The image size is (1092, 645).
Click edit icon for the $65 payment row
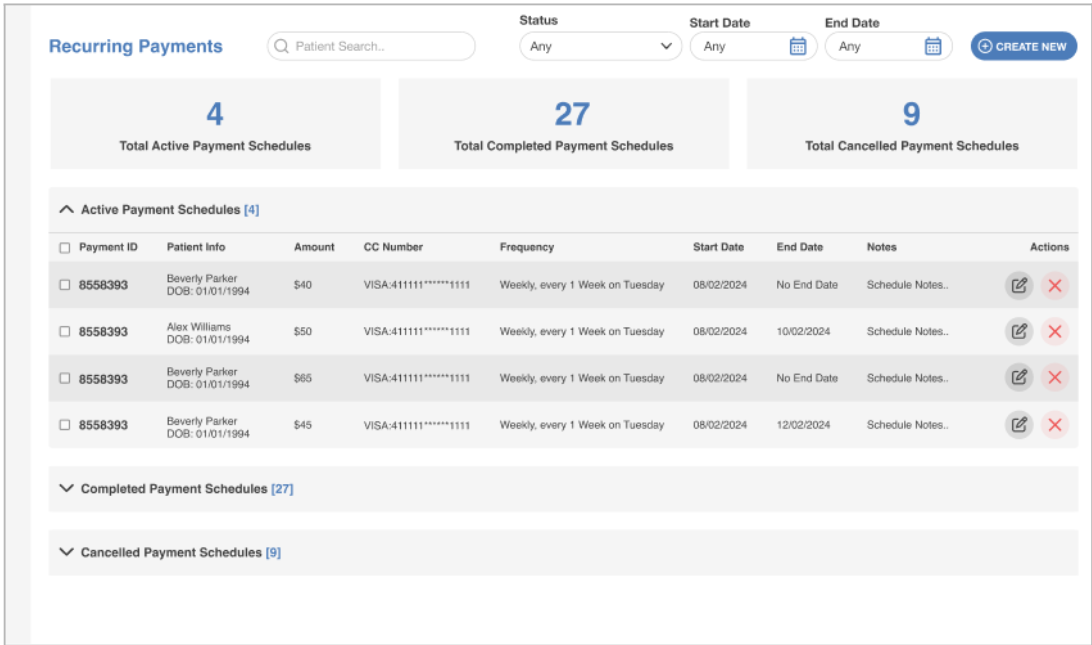point(1018,378)
